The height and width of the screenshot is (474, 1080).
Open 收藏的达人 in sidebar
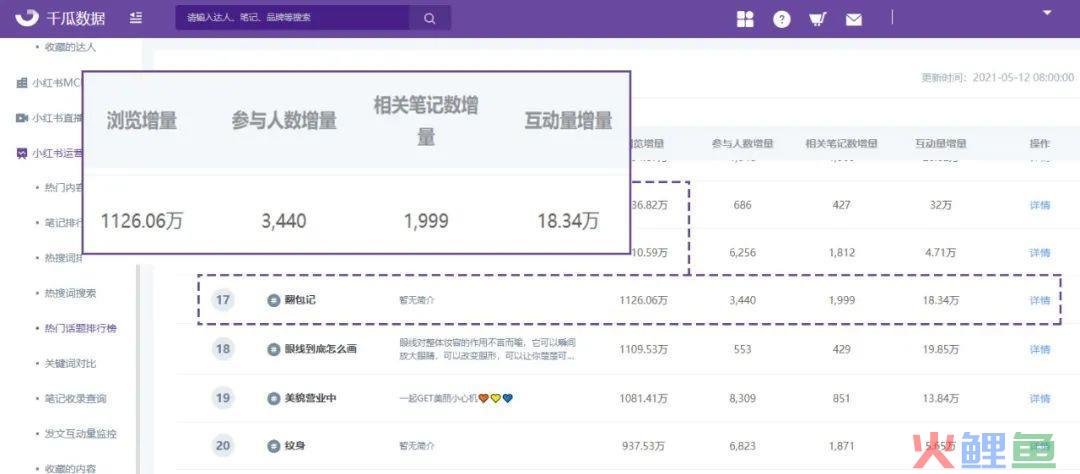(70, 48)
